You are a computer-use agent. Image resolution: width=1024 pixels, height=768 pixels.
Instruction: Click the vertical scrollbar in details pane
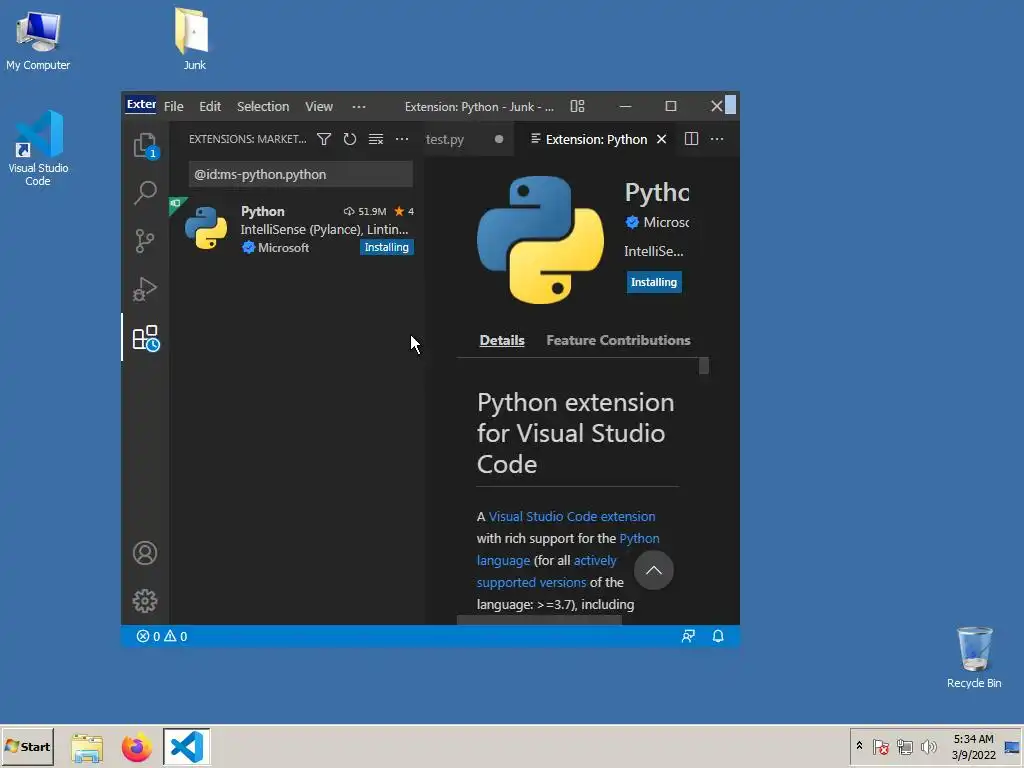coord(703,366)
